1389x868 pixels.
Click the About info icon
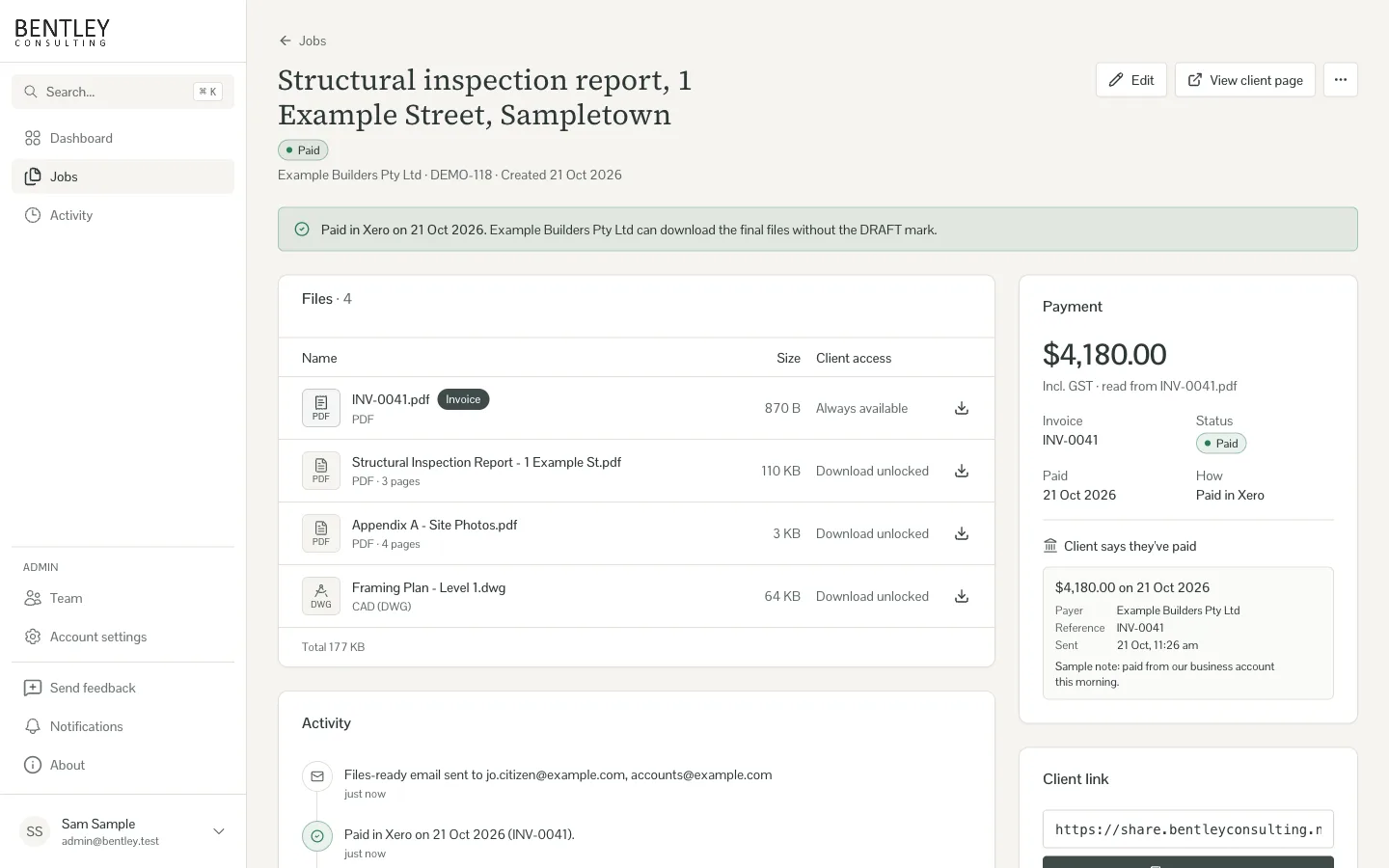pyautogui.click(x=33, y=765)
